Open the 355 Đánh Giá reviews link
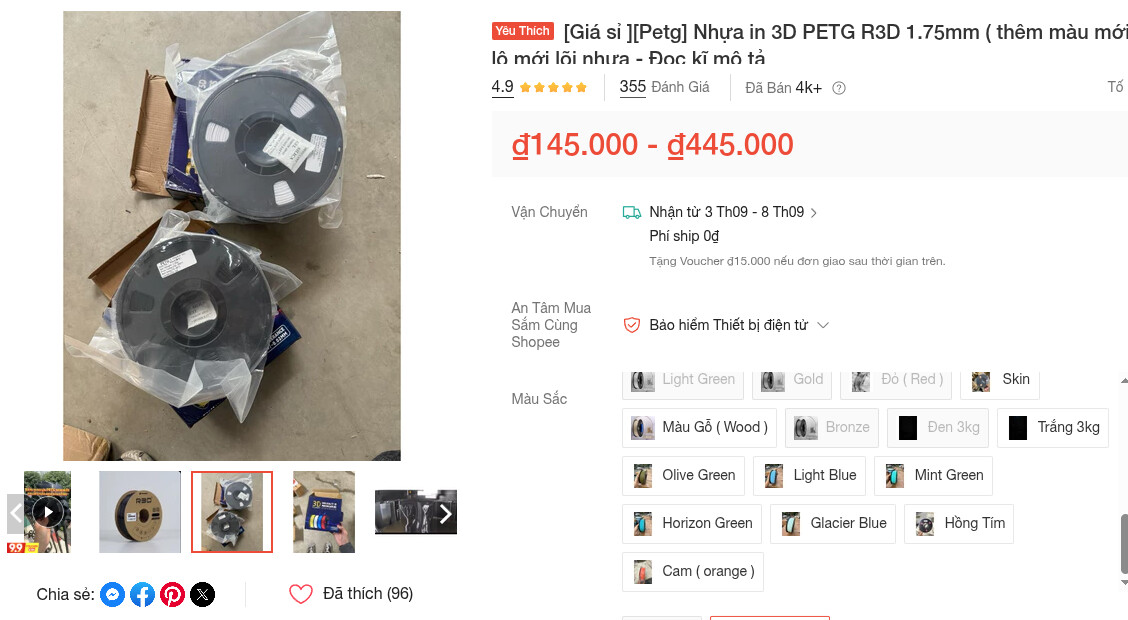Image resolution: width=1128 pixels, height=620 pixels. [665, 88]
